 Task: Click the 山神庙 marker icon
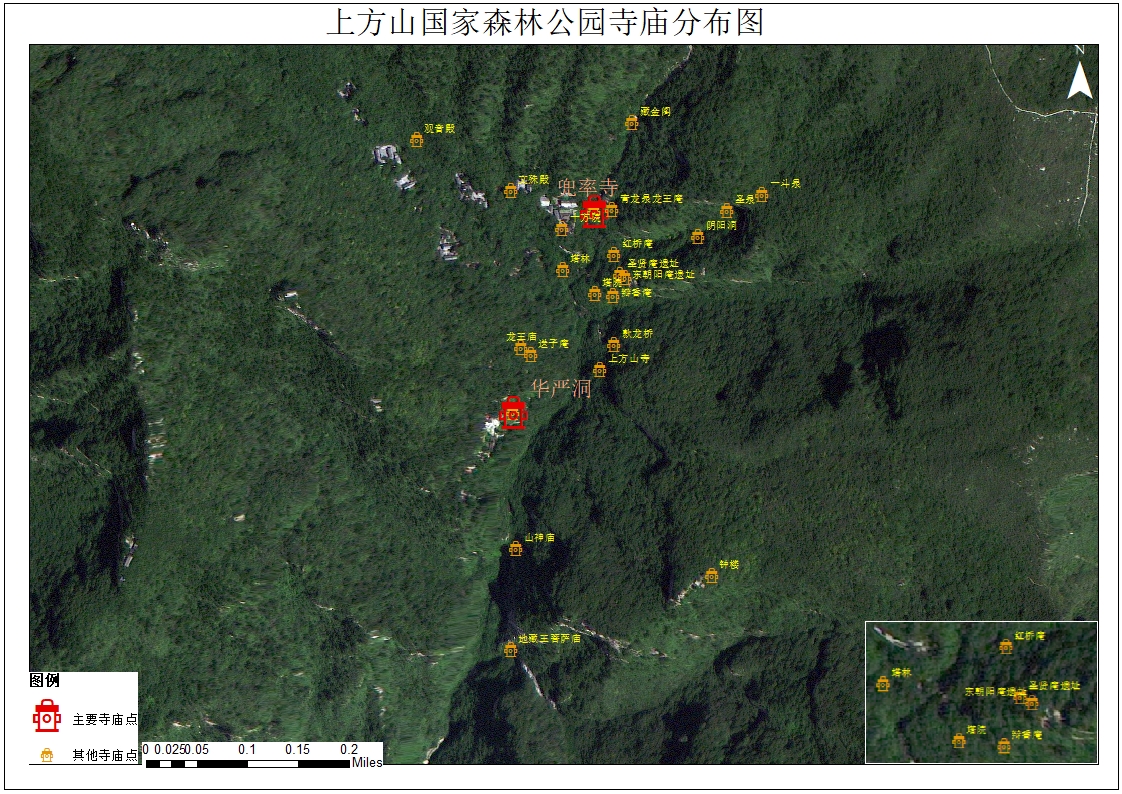[x=516, y=549]
